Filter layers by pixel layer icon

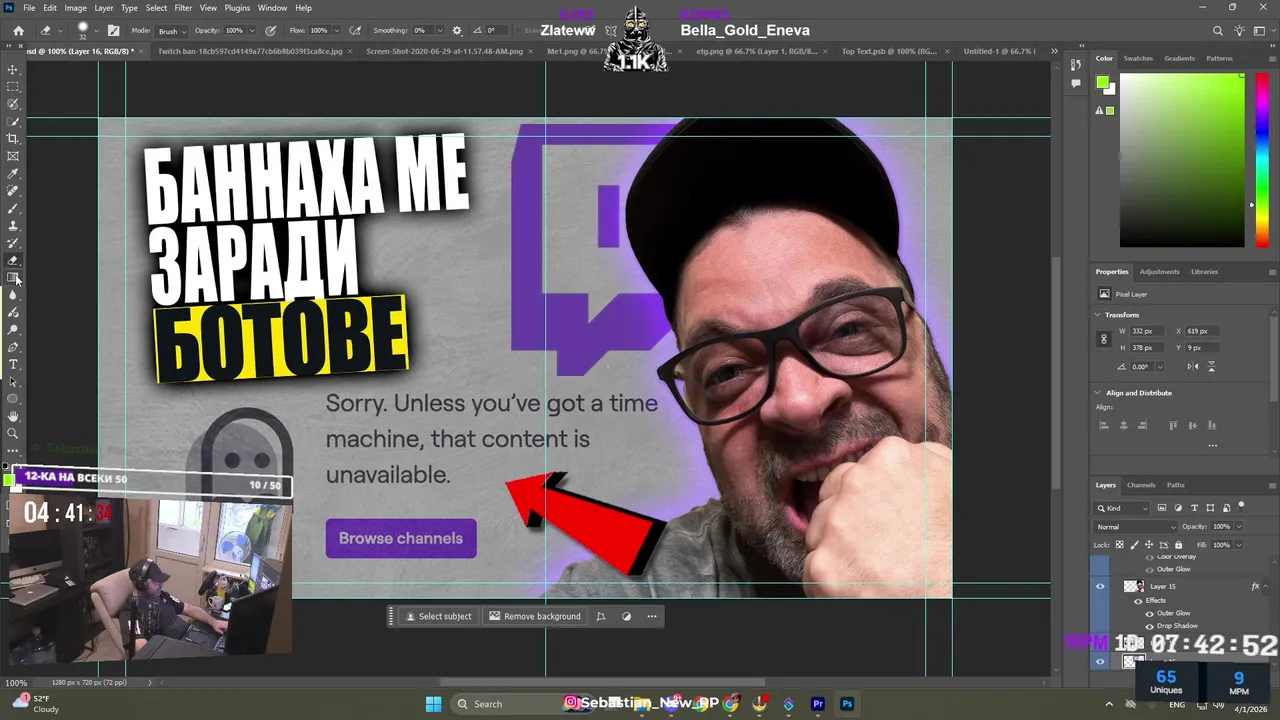tap(1162, 508)
